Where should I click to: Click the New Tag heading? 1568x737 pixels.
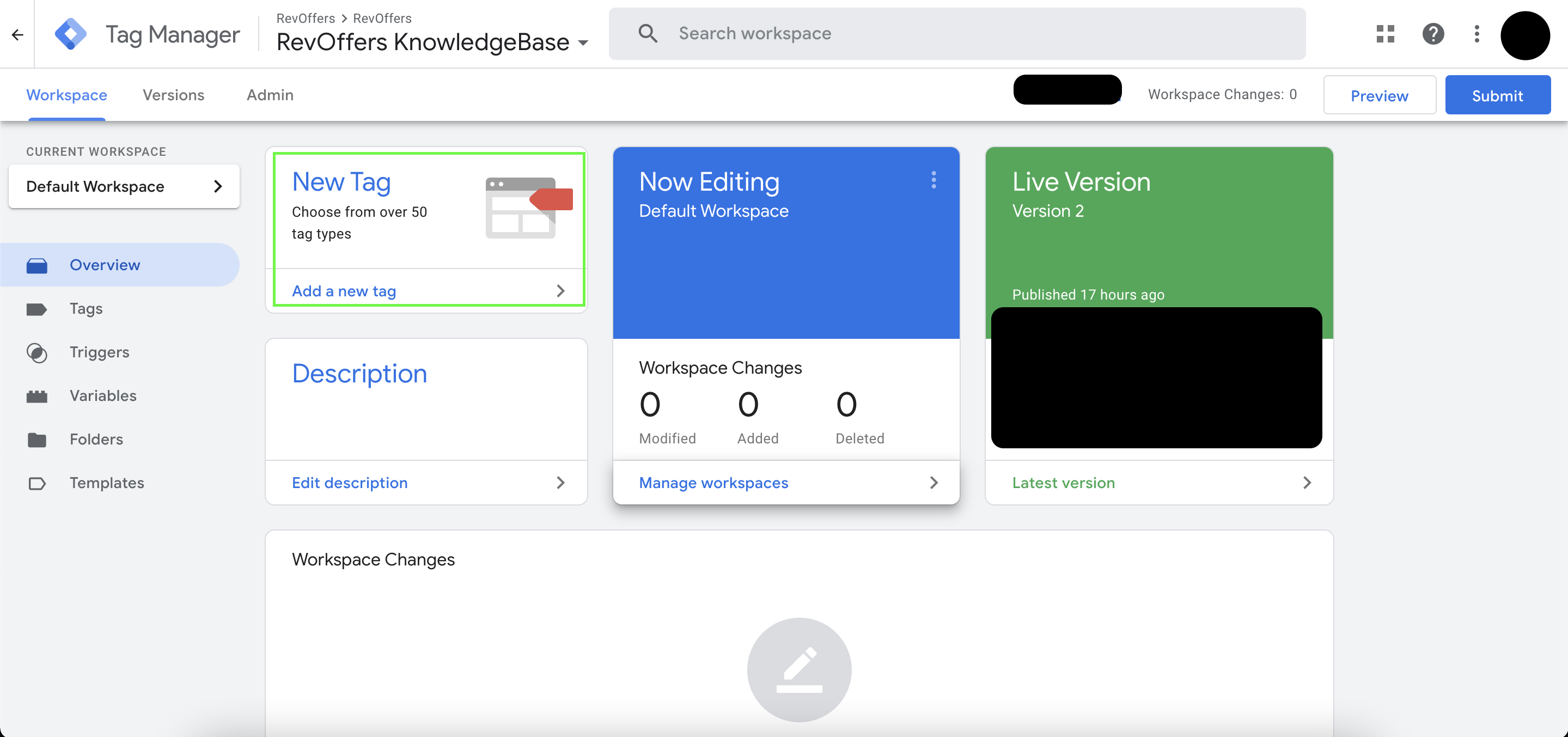341,182
